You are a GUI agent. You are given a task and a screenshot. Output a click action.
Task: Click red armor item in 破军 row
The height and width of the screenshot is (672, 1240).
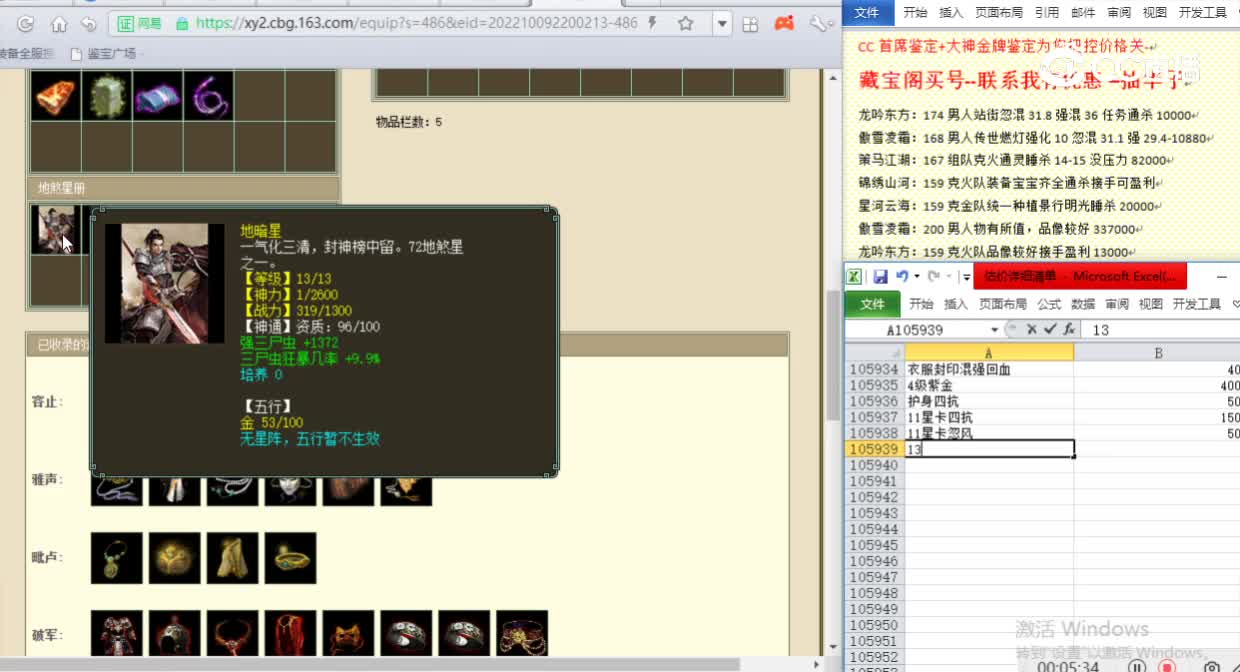(116, 633)
